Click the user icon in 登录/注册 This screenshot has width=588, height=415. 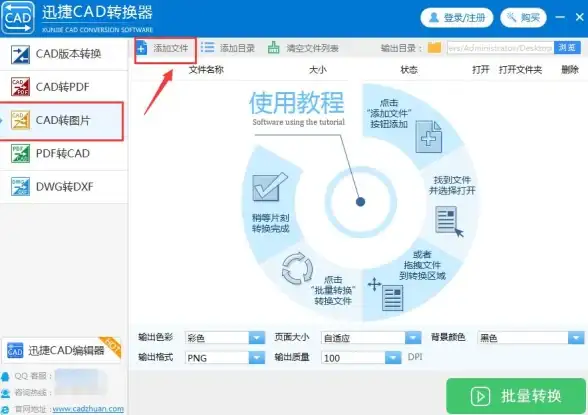pyautogui.click(x=434, y=17)
